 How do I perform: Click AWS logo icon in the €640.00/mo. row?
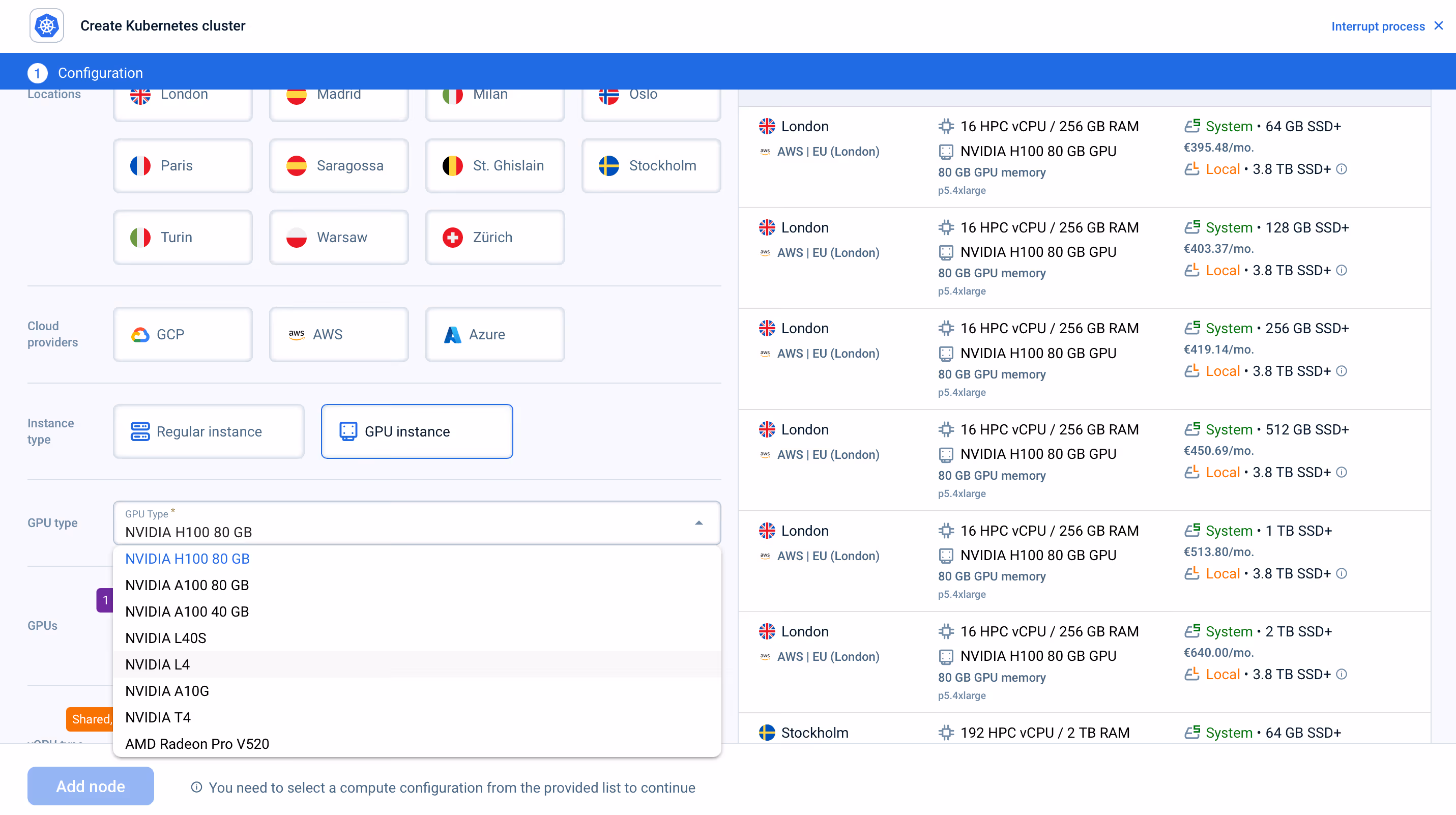[765, 656]
